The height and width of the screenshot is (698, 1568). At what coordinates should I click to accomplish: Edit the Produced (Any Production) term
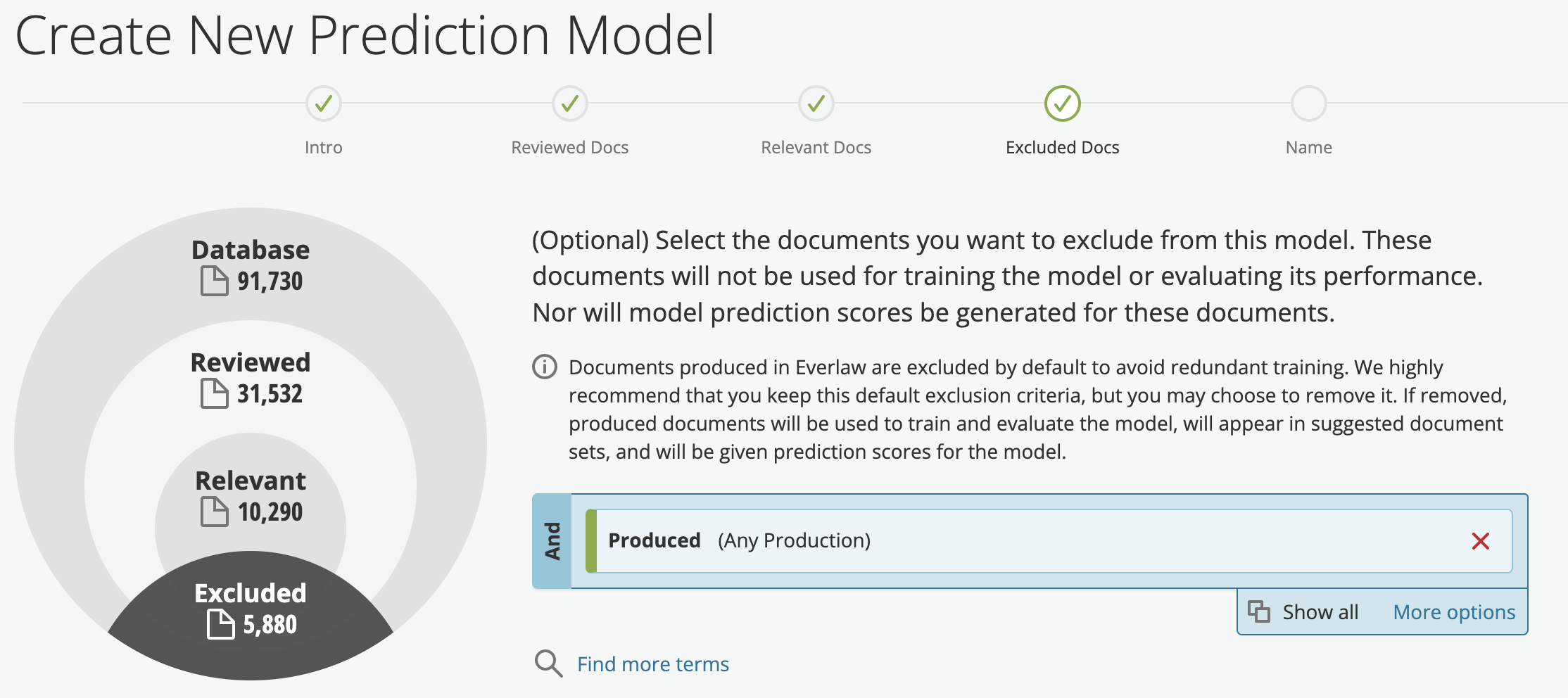pyautogui.click(x=1049, y=541)
